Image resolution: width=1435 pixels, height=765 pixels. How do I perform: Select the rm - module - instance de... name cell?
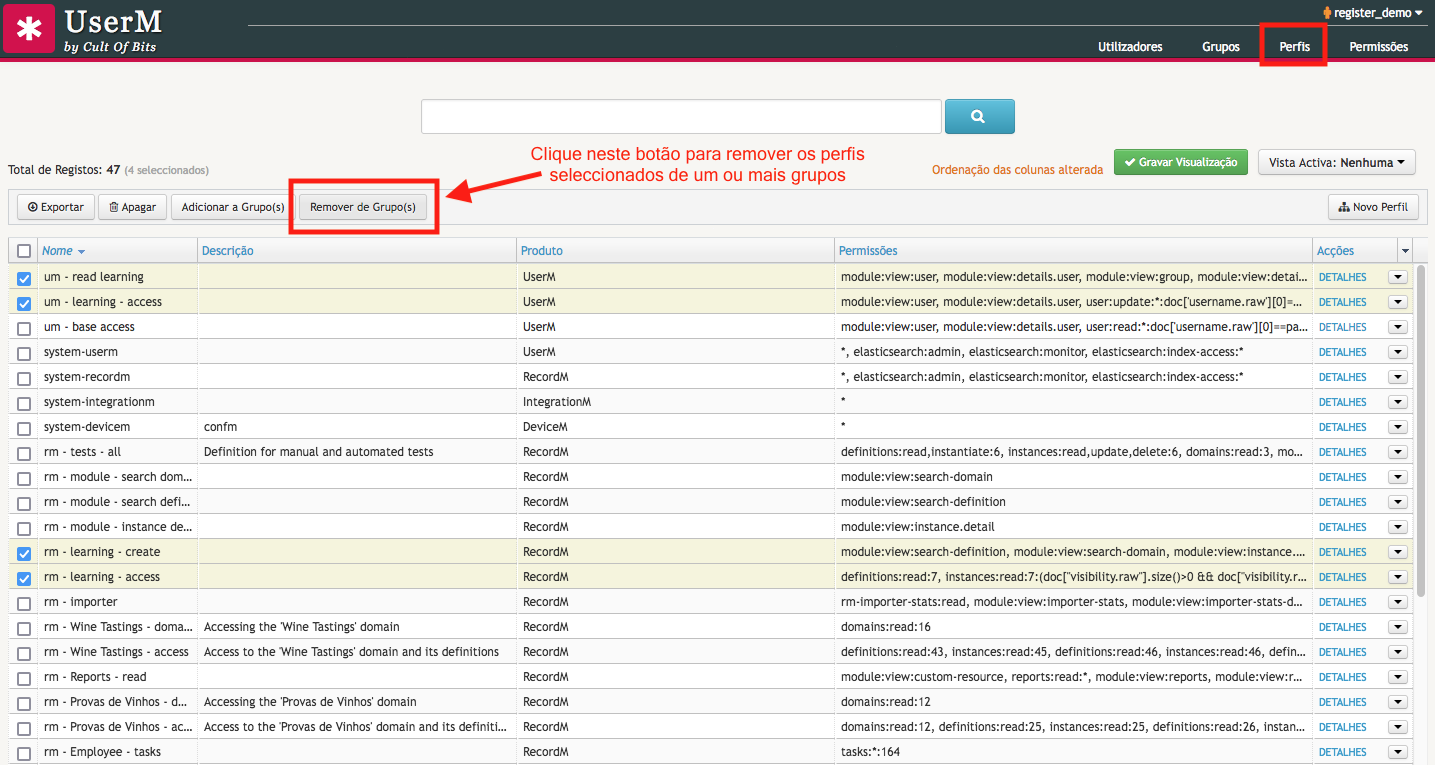(x=118, y=527)
